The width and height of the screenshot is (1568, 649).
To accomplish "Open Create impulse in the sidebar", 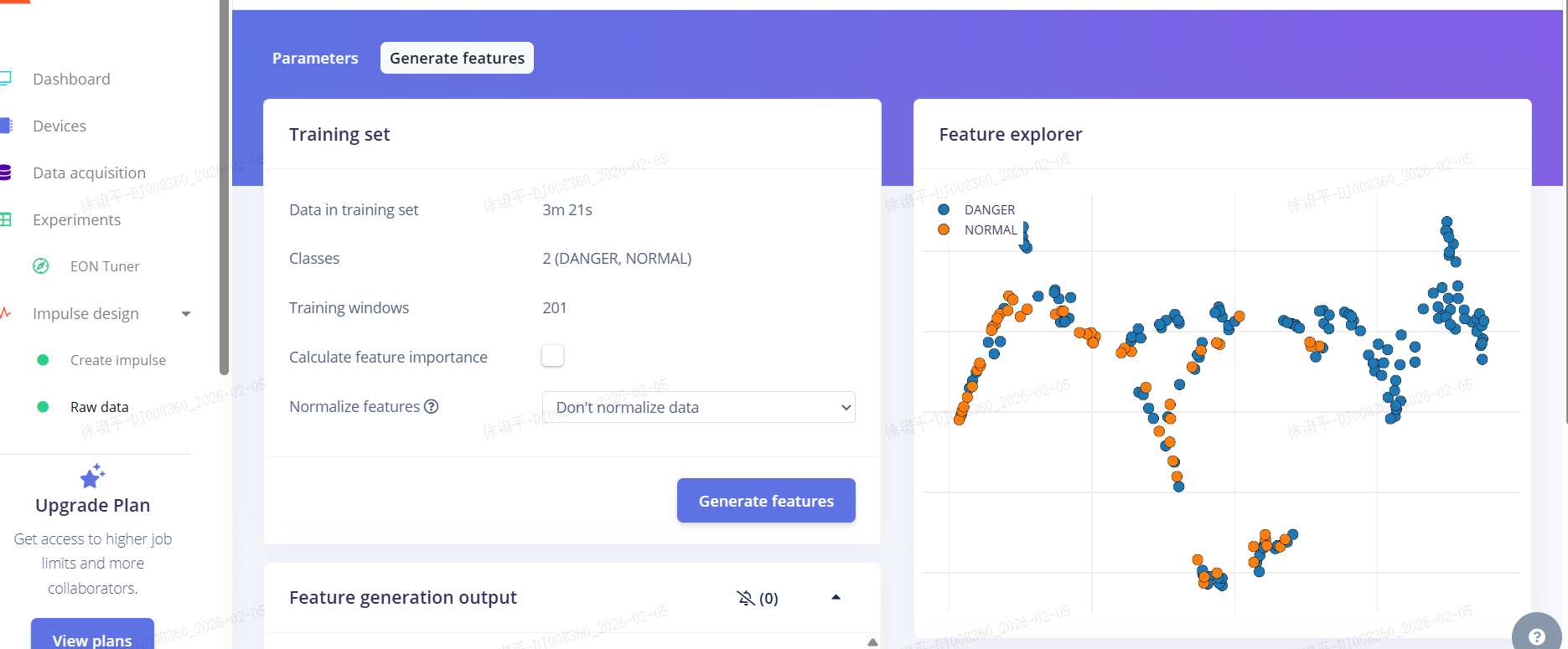I will (118, 360).
